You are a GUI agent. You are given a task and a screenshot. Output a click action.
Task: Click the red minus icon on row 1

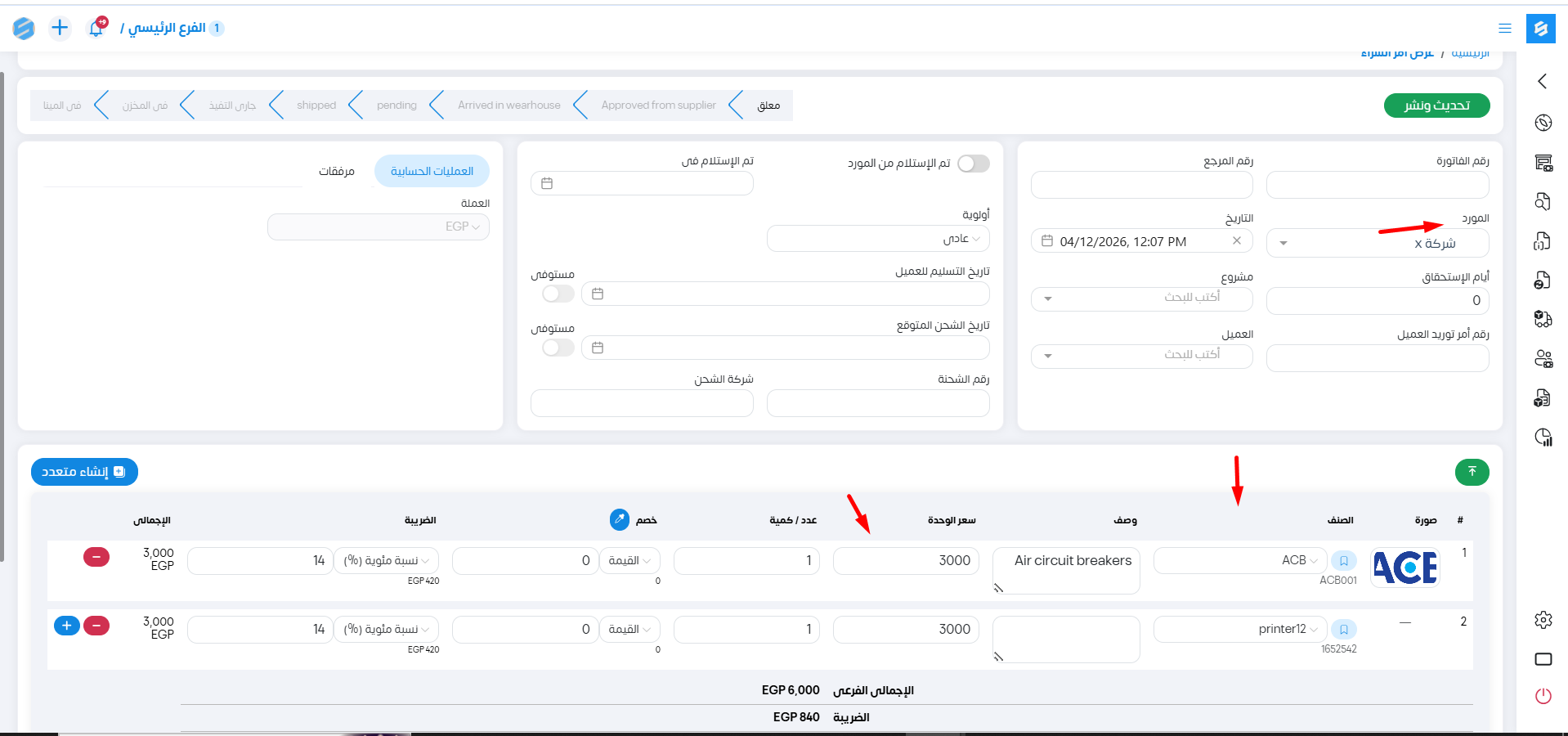96,557
